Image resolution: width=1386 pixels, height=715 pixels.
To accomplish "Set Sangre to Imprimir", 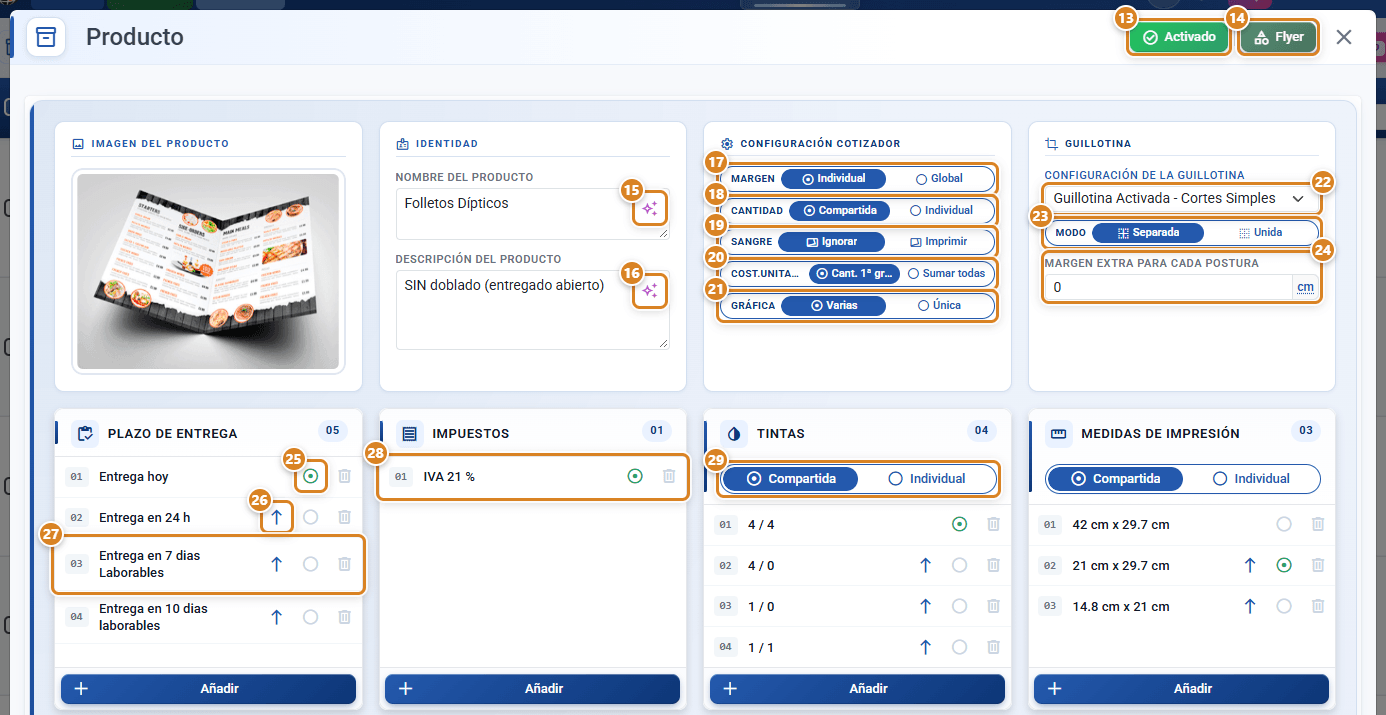I will (938, 242).
